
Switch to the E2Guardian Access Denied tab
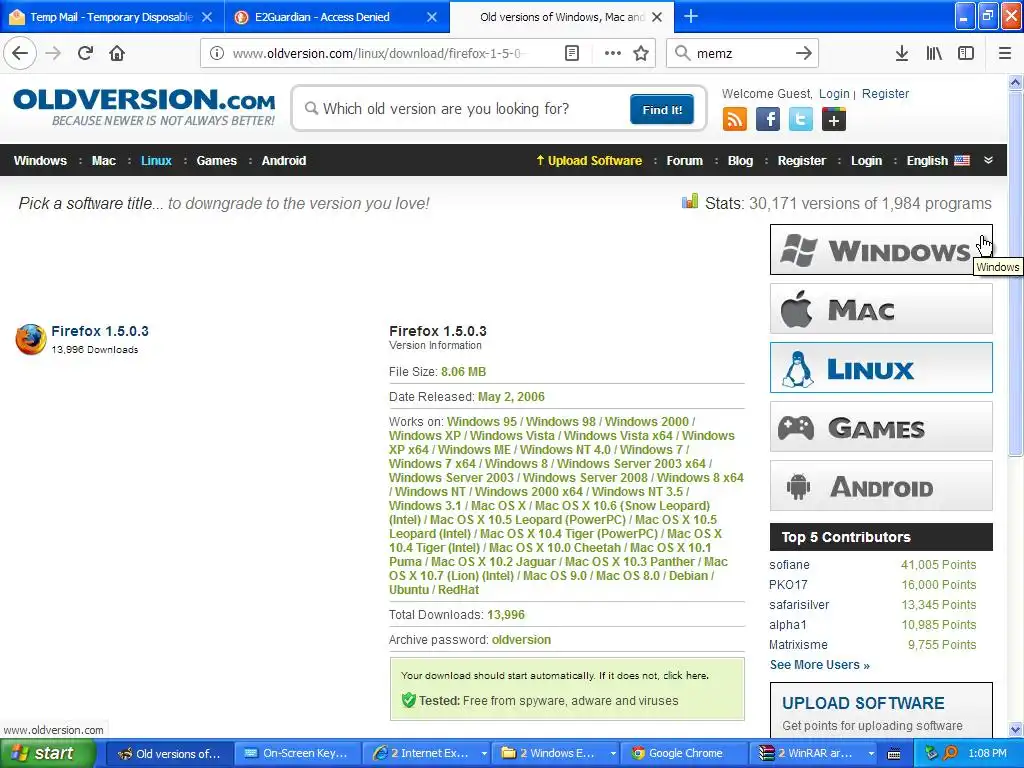336,17
